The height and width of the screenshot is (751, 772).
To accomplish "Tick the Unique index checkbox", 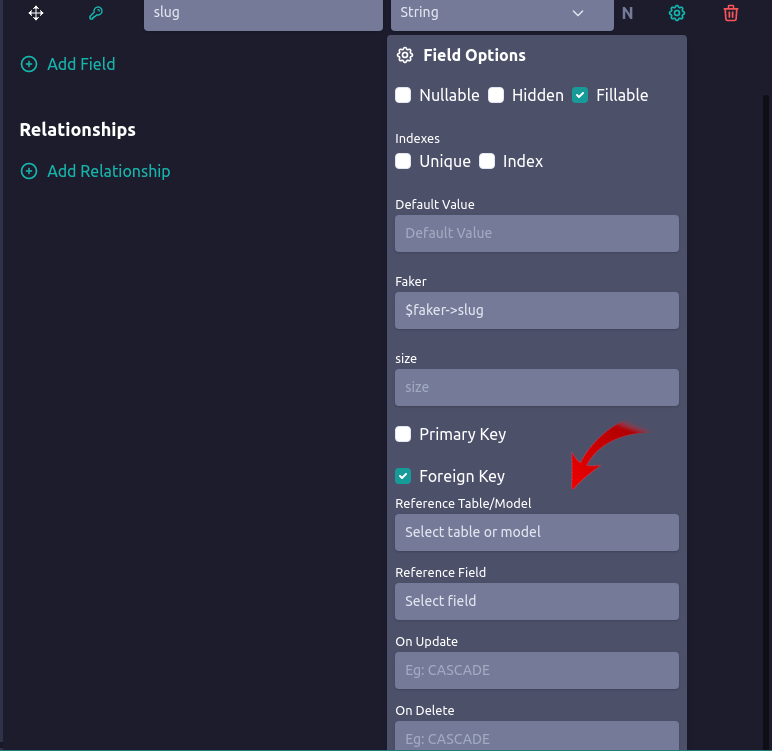I will [x=403, y=161].
